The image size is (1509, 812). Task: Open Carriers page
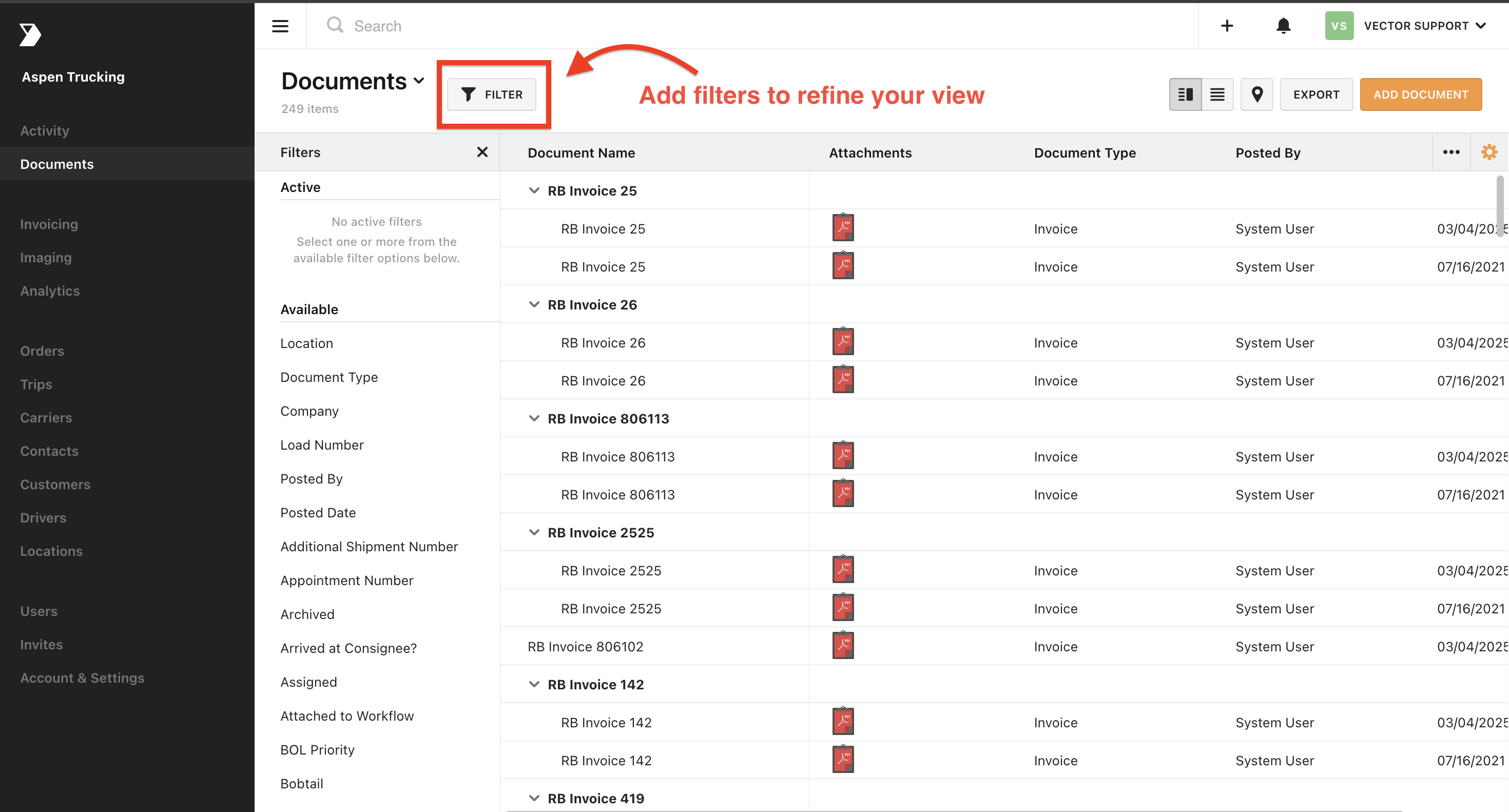tap(46, 418)
